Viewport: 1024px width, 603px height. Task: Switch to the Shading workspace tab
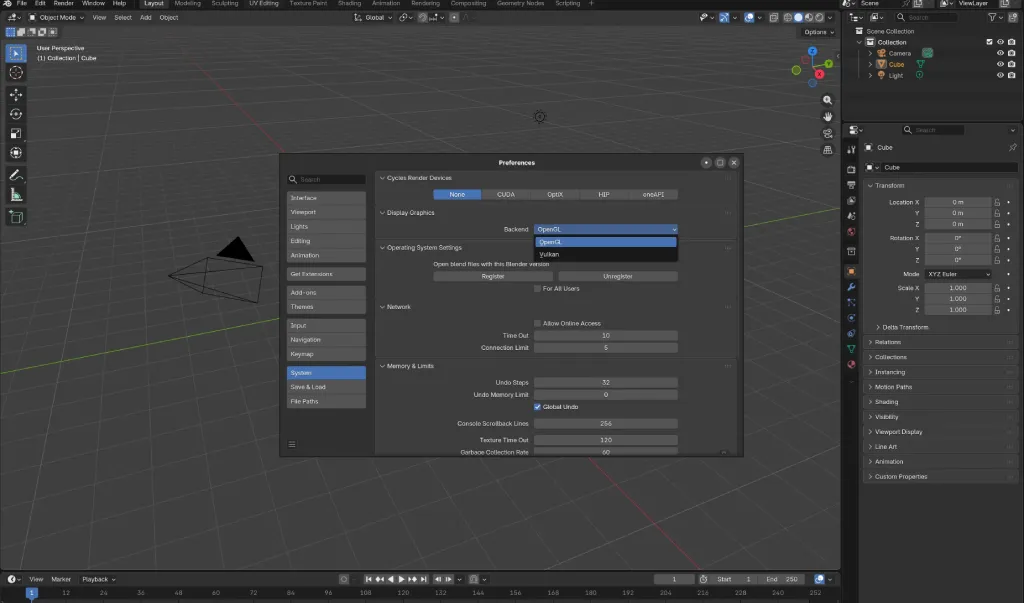coord(349,3)
